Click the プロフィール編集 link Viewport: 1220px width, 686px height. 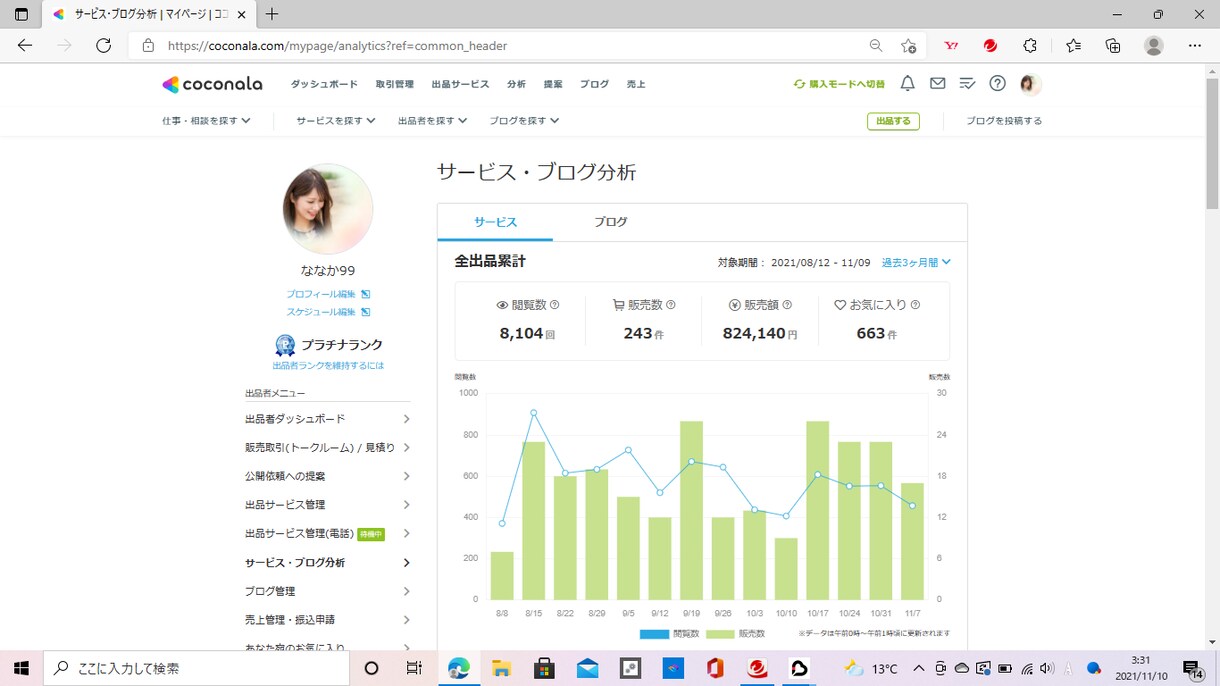(328, 294)
